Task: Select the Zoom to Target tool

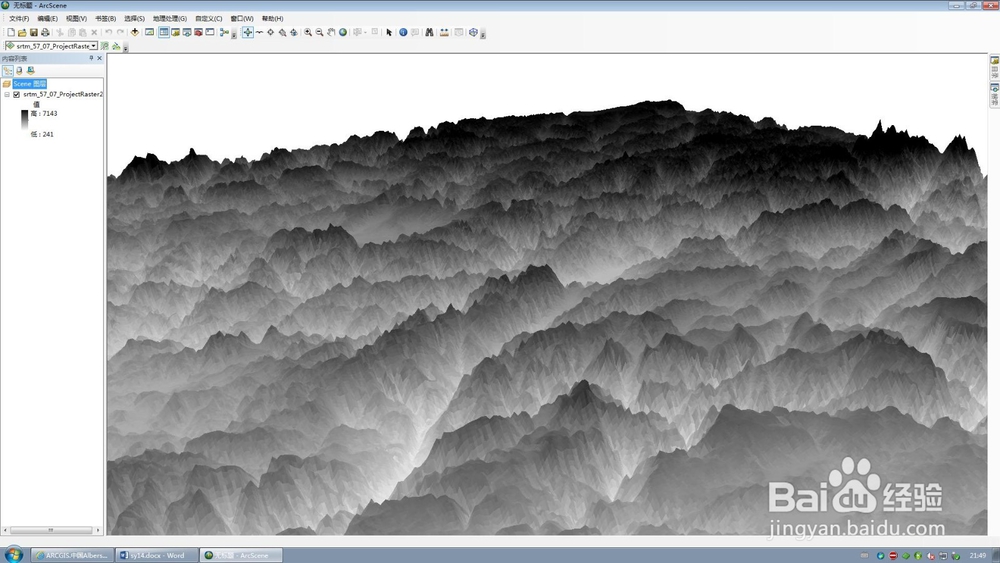Action: pyautogui.click(x=282, y=32)
